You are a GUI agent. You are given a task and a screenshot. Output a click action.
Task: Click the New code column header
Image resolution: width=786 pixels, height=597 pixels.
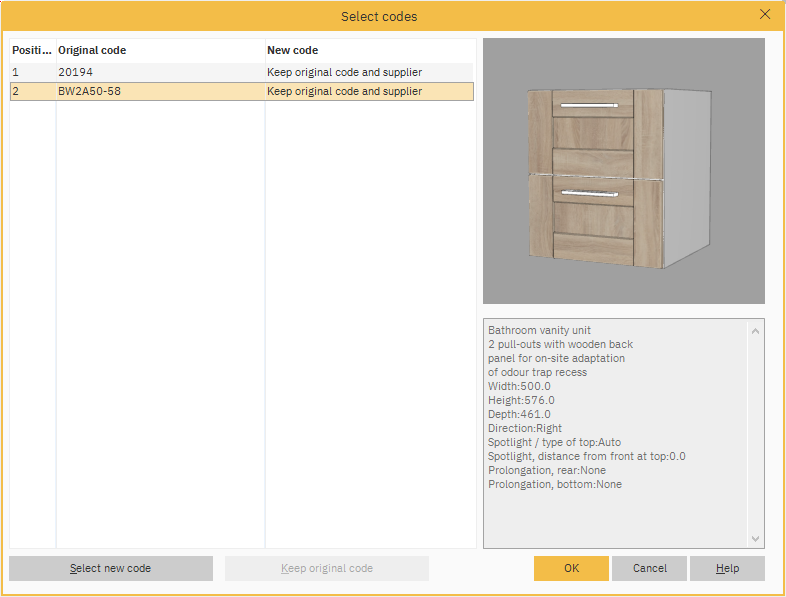(369, 50)
